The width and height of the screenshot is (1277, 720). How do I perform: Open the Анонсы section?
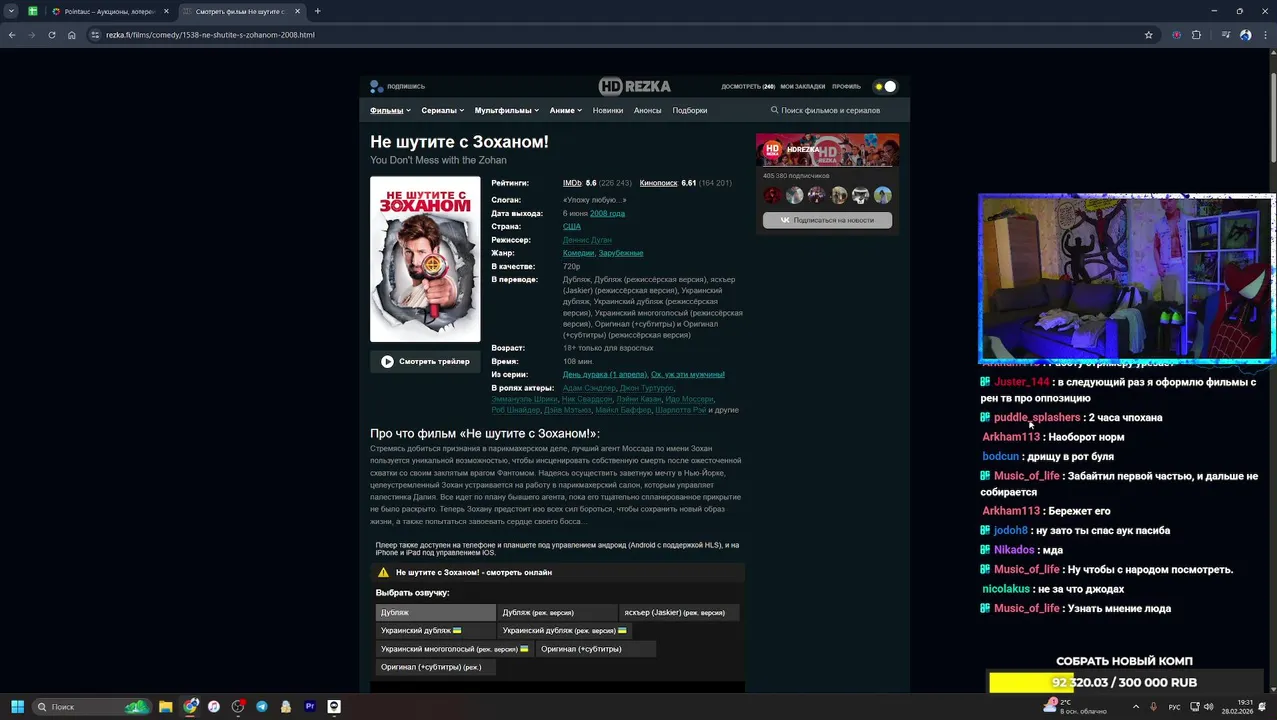[648, 110]
